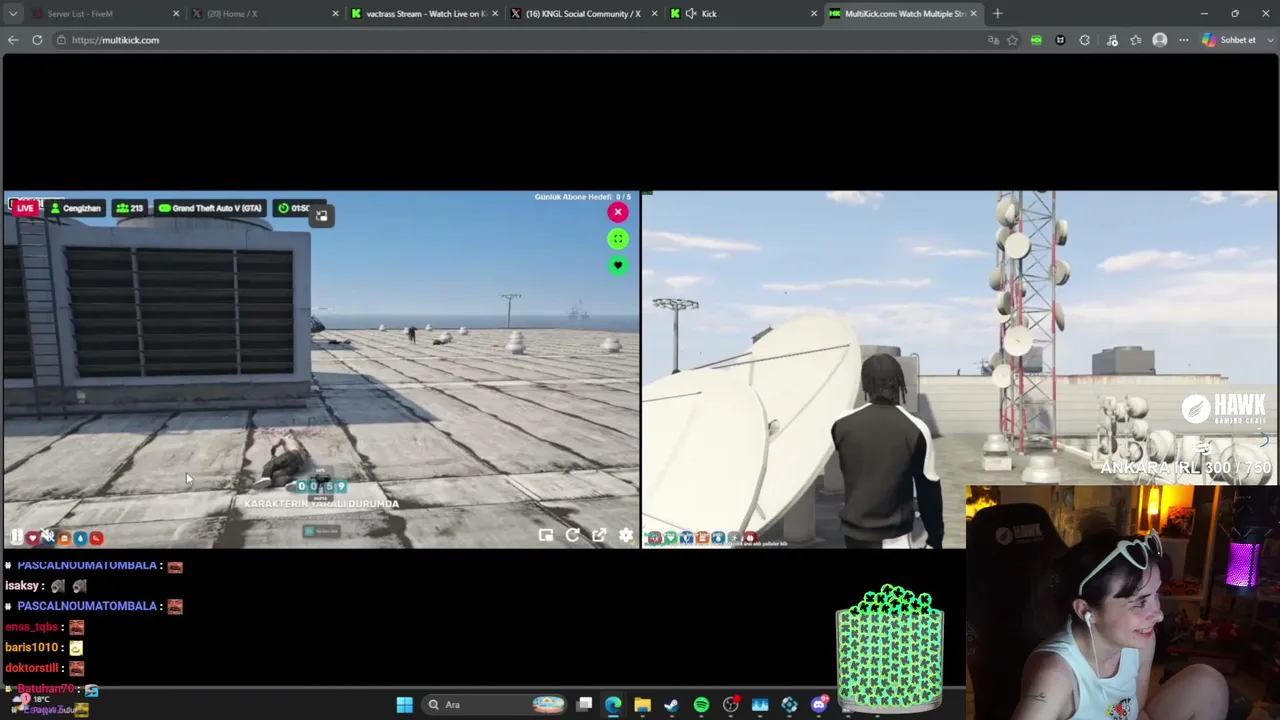Go back in browser history

[13, 40]
